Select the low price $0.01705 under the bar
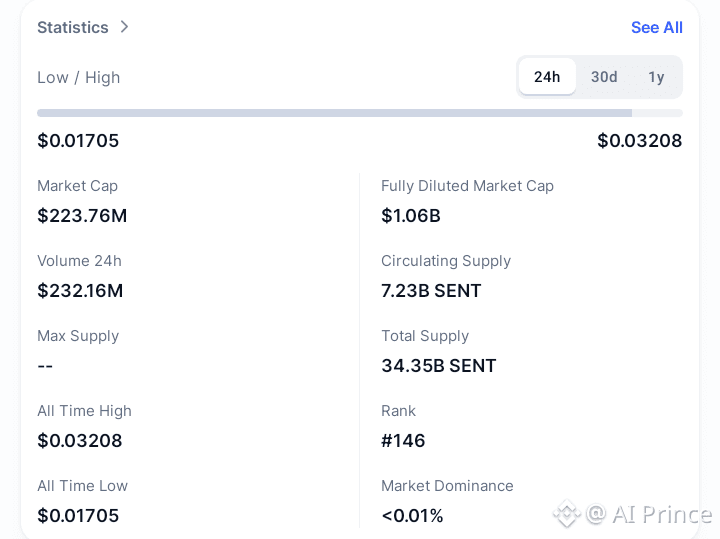Image resolution: width=720 pixels, height=539 pixels. click(x=78, y=140)
